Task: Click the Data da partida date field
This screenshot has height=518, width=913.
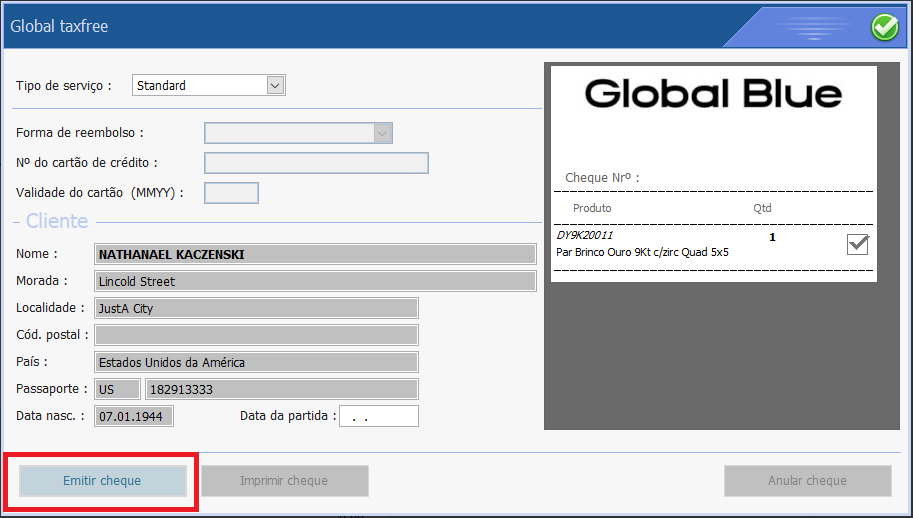Action: tap(378, 416)
